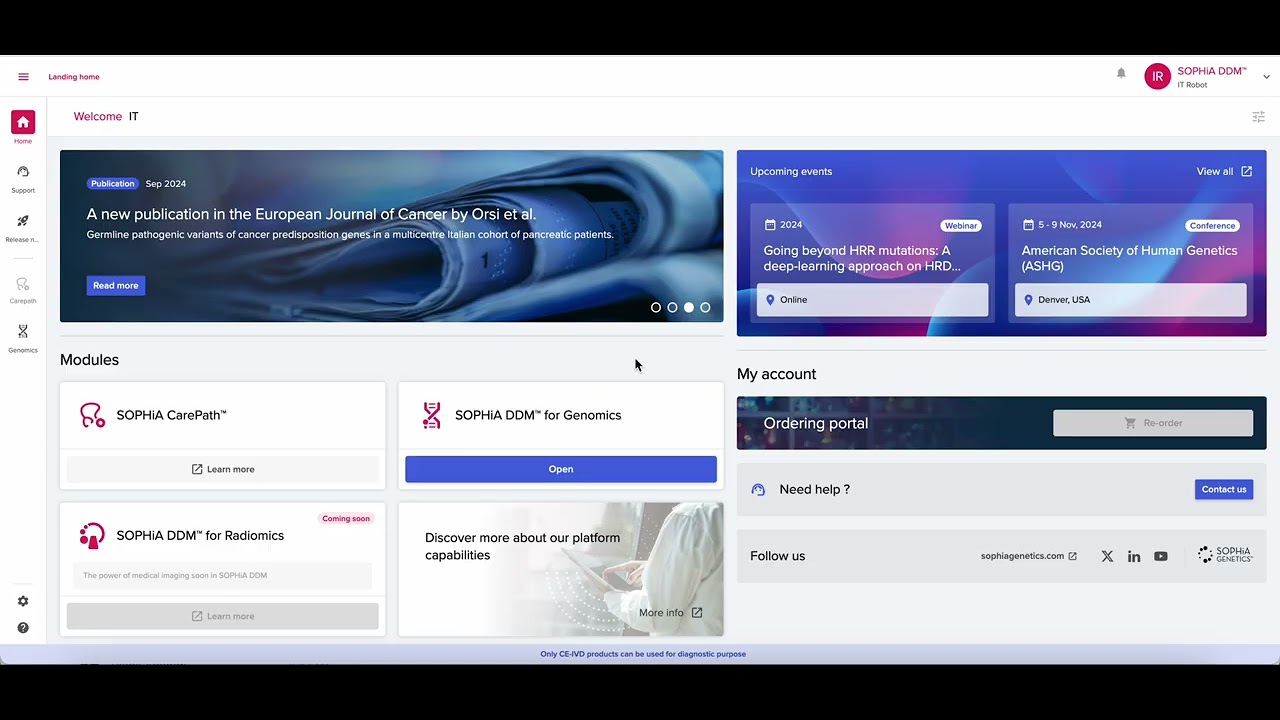Open Release notes rocket icon
The width and height of the screenshot is (1280, 720).
coord(23,222)
